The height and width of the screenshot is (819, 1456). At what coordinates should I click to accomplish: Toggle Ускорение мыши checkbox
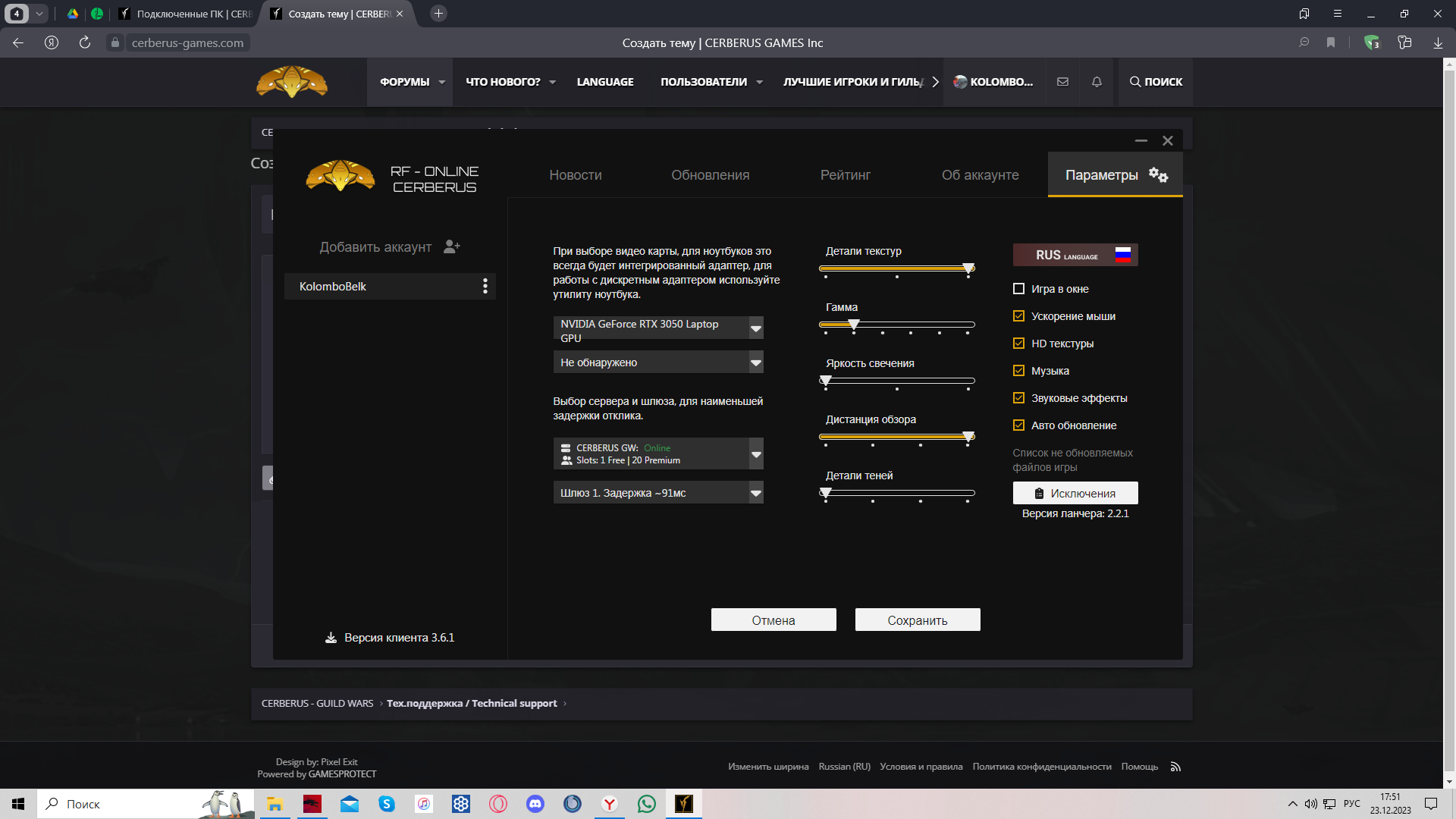[x=1018, y=316]
